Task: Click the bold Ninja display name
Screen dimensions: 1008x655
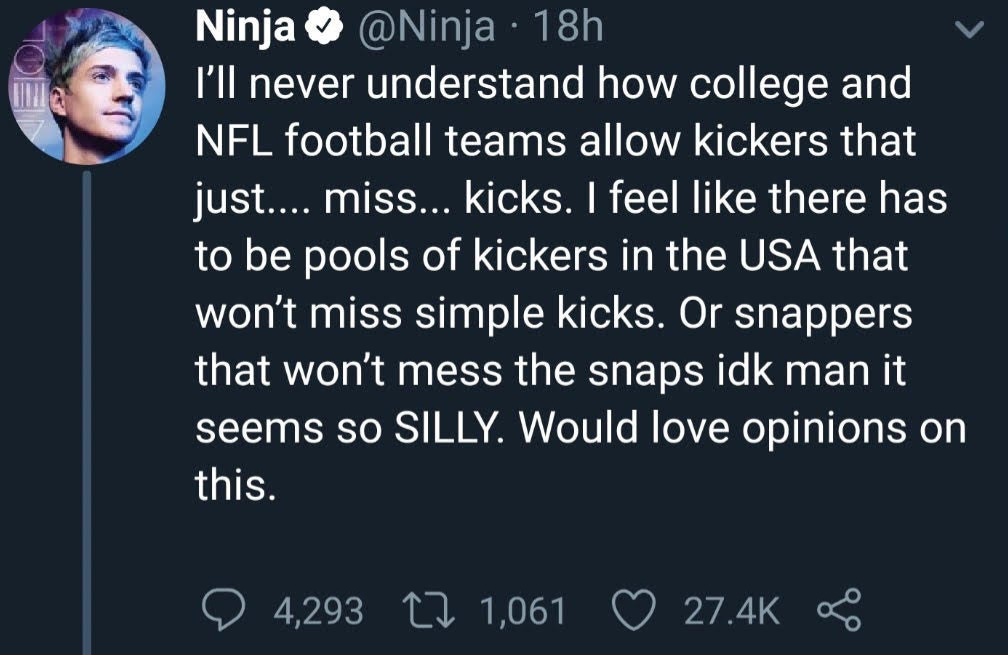Action: pyautogui.click(x=243, y=29)
